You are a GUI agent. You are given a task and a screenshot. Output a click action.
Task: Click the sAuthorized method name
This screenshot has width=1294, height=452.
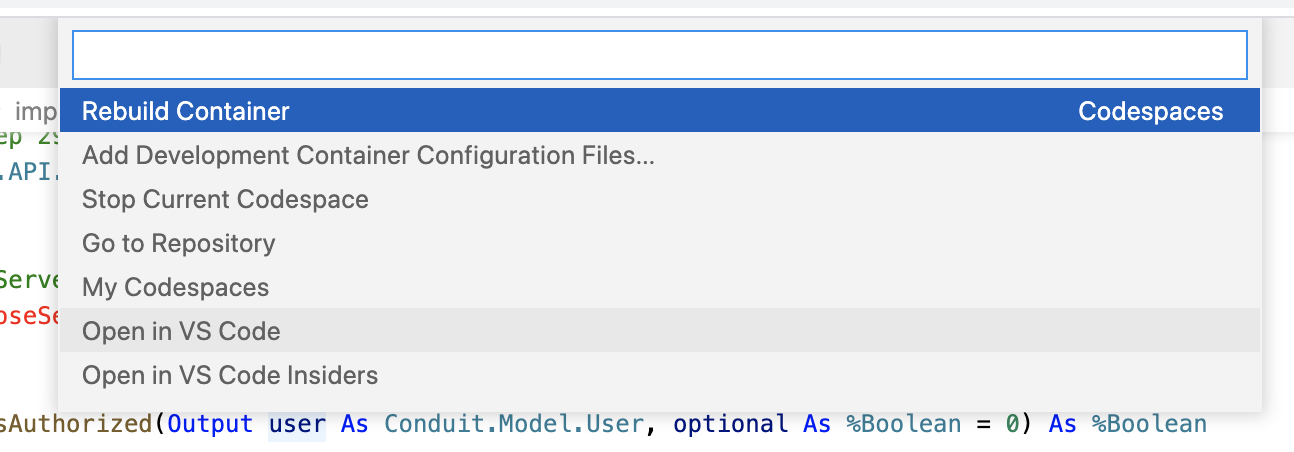(x=75, y=424)
